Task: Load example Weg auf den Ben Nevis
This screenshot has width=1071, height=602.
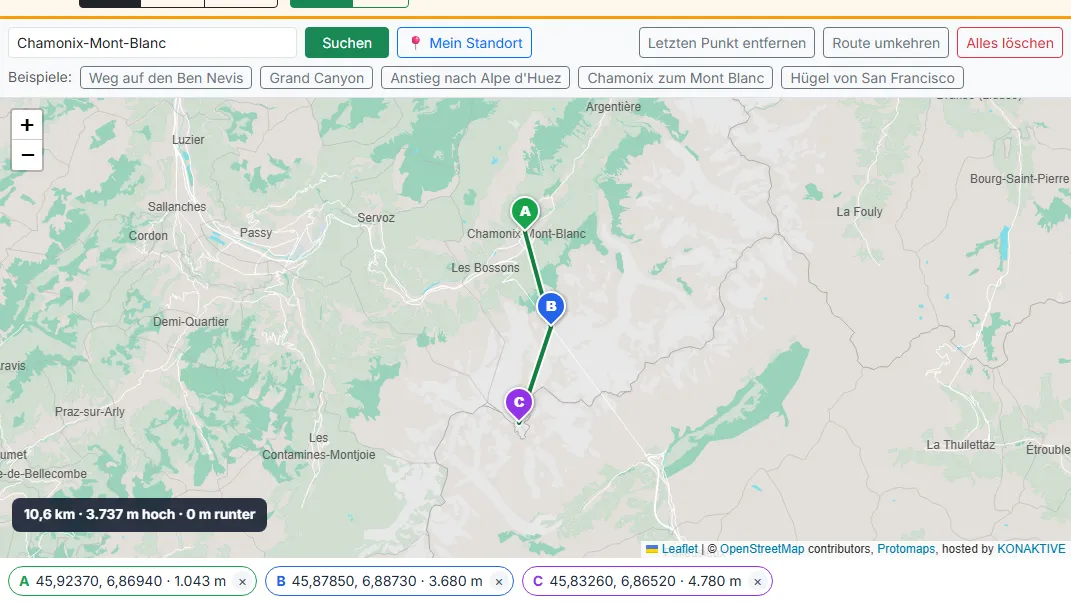Action: point(166,78)
